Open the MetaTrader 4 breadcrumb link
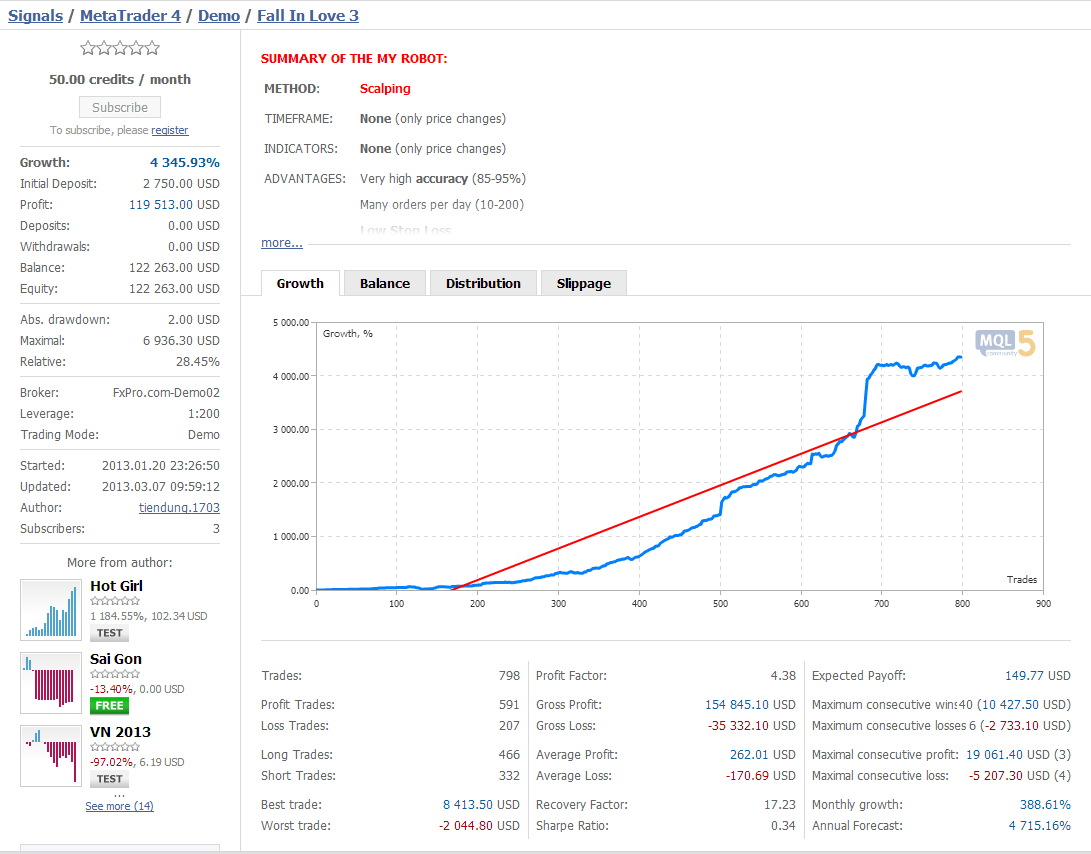 click(x=130, y=15)
